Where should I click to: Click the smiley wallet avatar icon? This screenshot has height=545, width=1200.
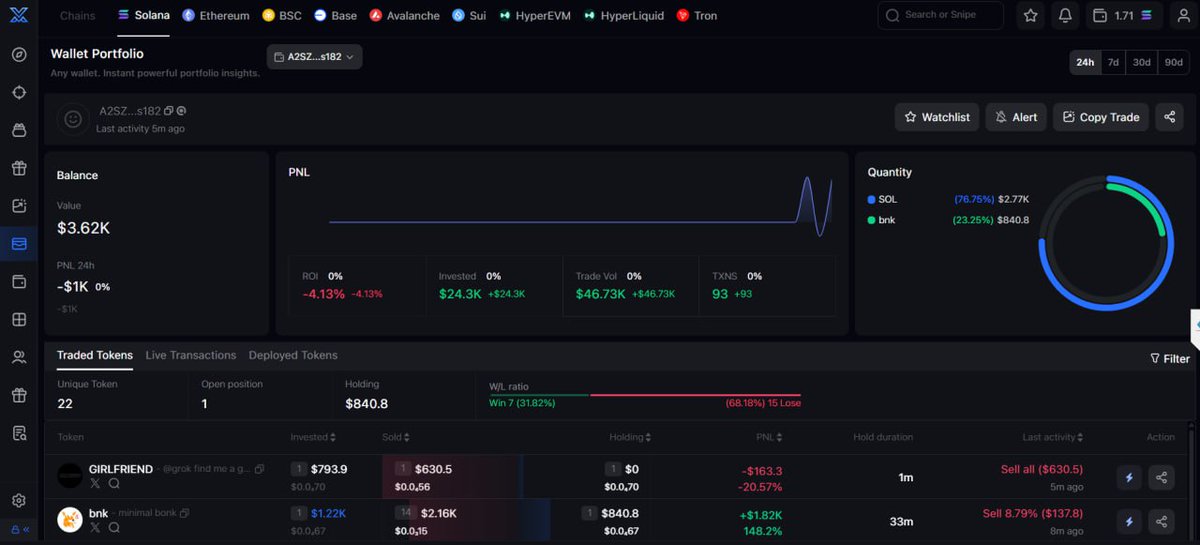73,119
